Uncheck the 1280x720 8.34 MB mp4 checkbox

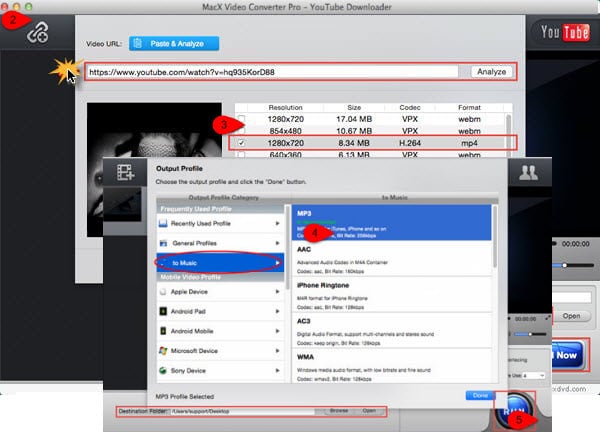point(241,143)
